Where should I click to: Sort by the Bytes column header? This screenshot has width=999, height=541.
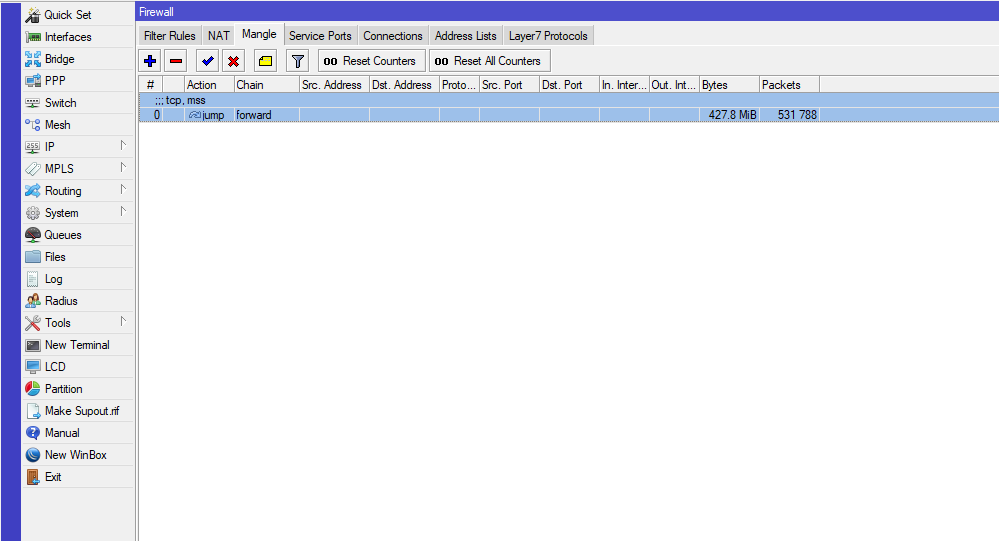pyautogui.click(x=728, y=85)
